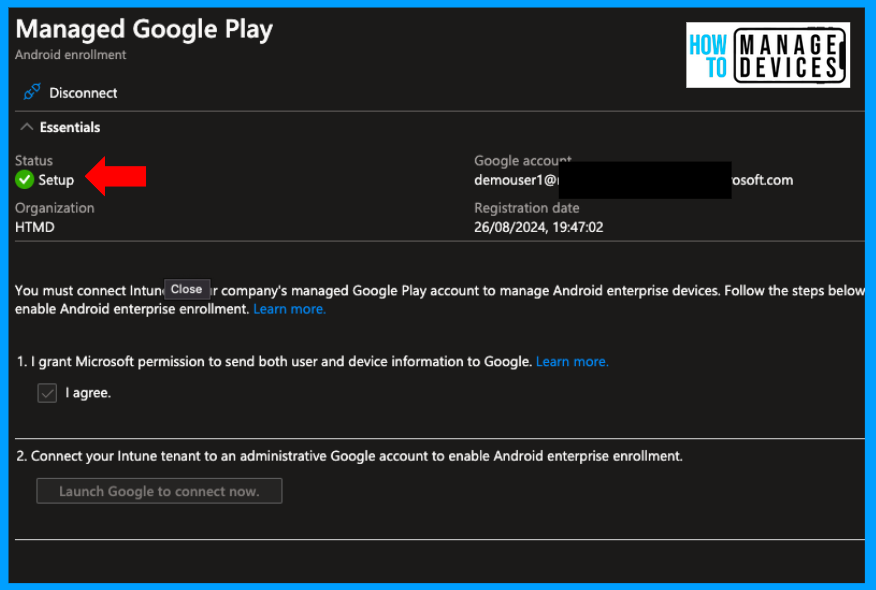Click step 2 Connect your Intune tenant text
This screenshot has width=876, height=590.
point(350,456)
